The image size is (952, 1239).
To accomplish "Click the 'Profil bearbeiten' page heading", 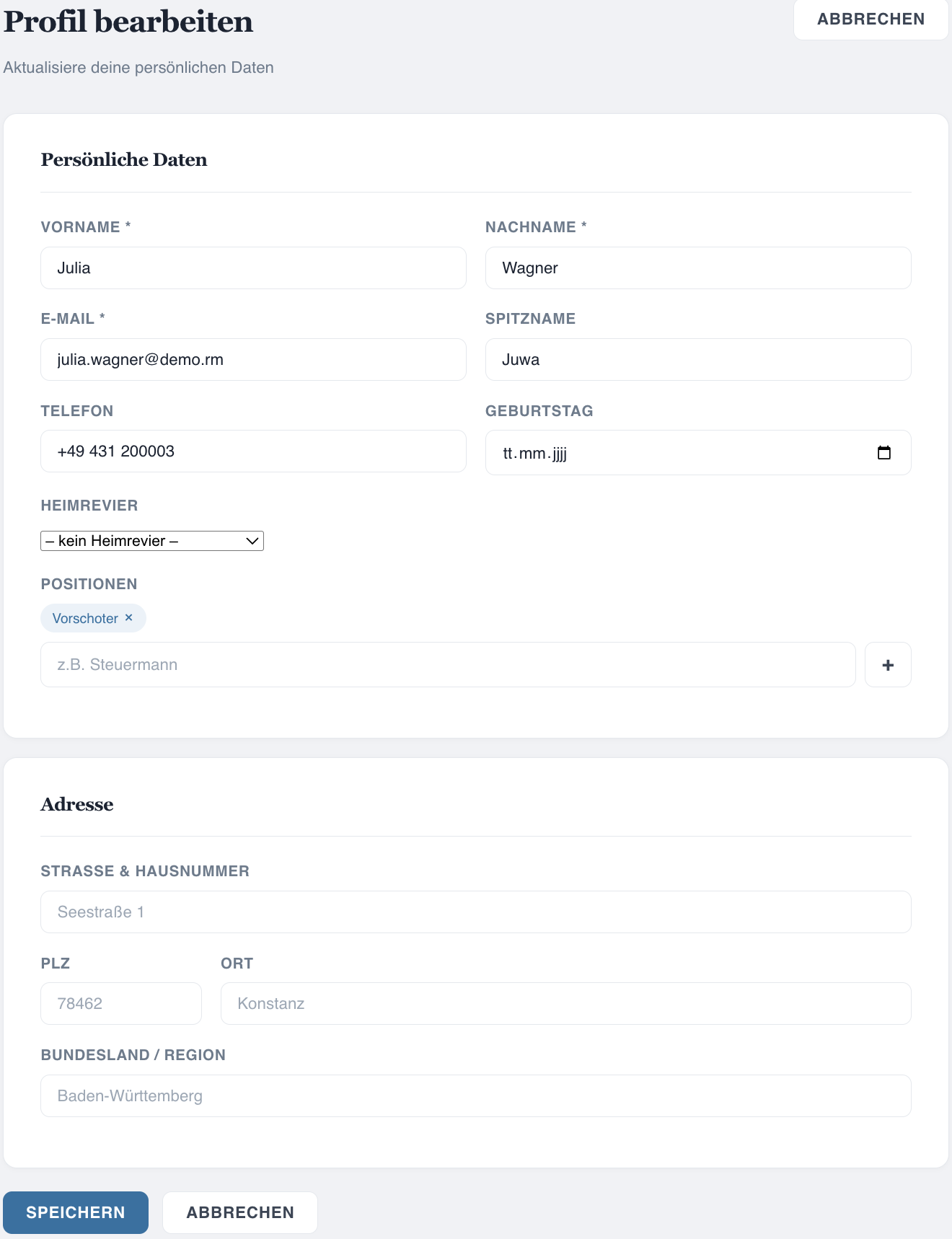I will [128, 22].
